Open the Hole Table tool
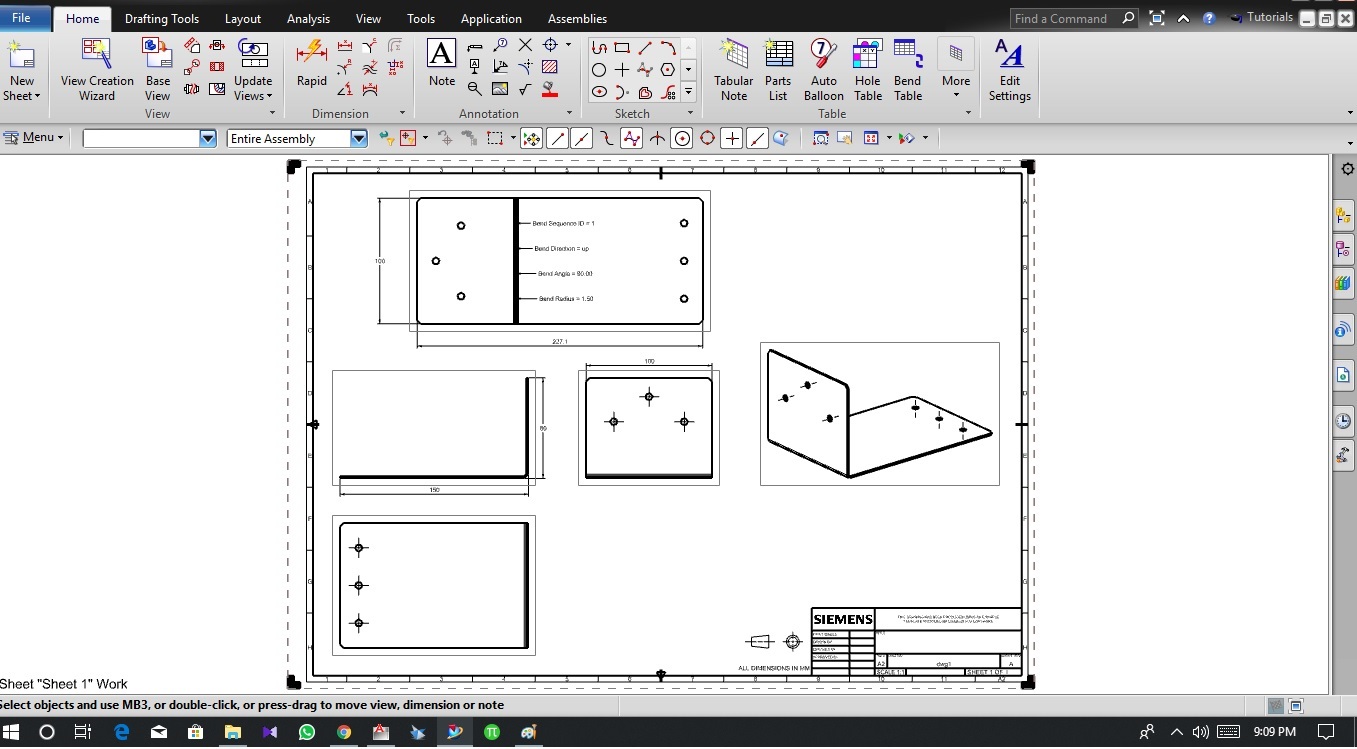Image resolution: width=1357 pixels, height=749 pixels. coord(867,69)
